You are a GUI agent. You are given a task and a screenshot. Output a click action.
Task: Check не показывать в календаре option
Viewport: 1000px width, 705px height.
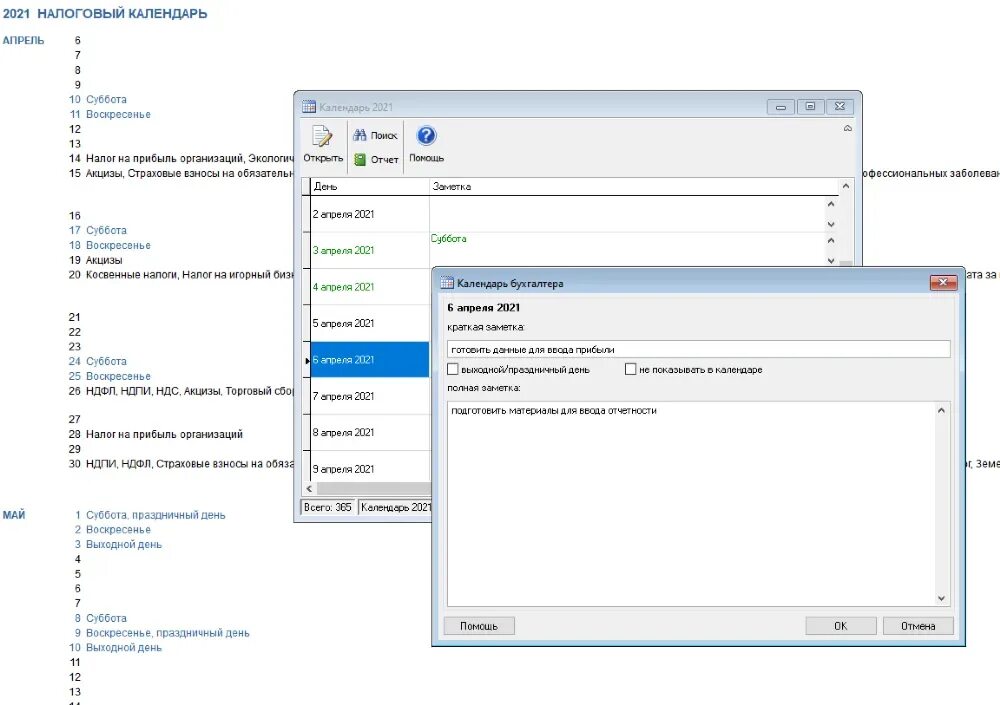tap(631, 369)
